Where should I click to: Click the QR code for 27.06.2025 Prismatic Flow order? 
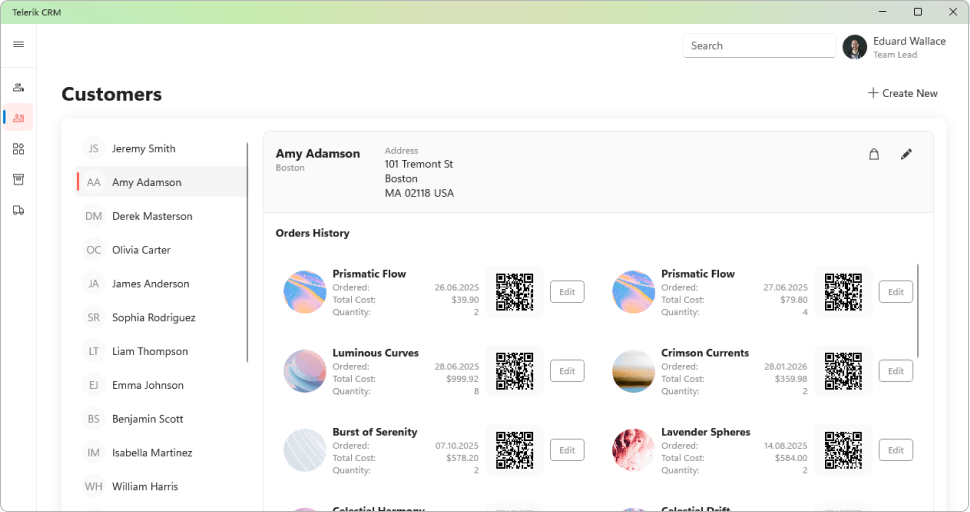point(843,292)
